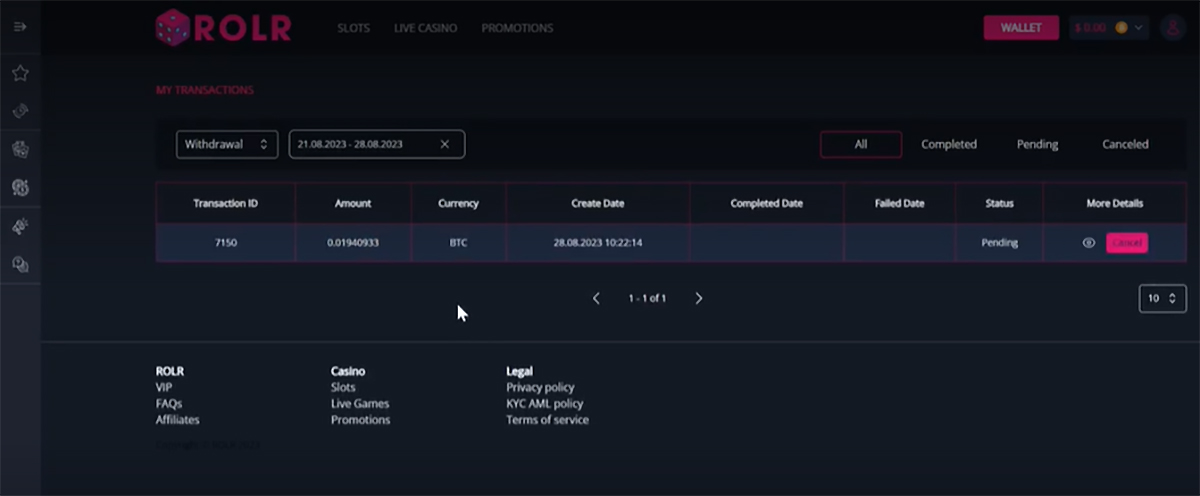
Task: Click the BTC currency cell
Action: click(x=458, y=243)
